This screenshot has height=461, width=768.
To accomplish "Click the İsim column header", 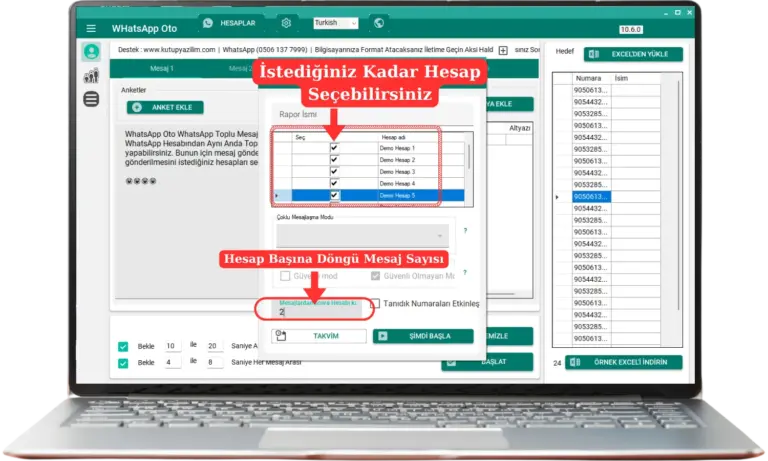I will 635,78.
